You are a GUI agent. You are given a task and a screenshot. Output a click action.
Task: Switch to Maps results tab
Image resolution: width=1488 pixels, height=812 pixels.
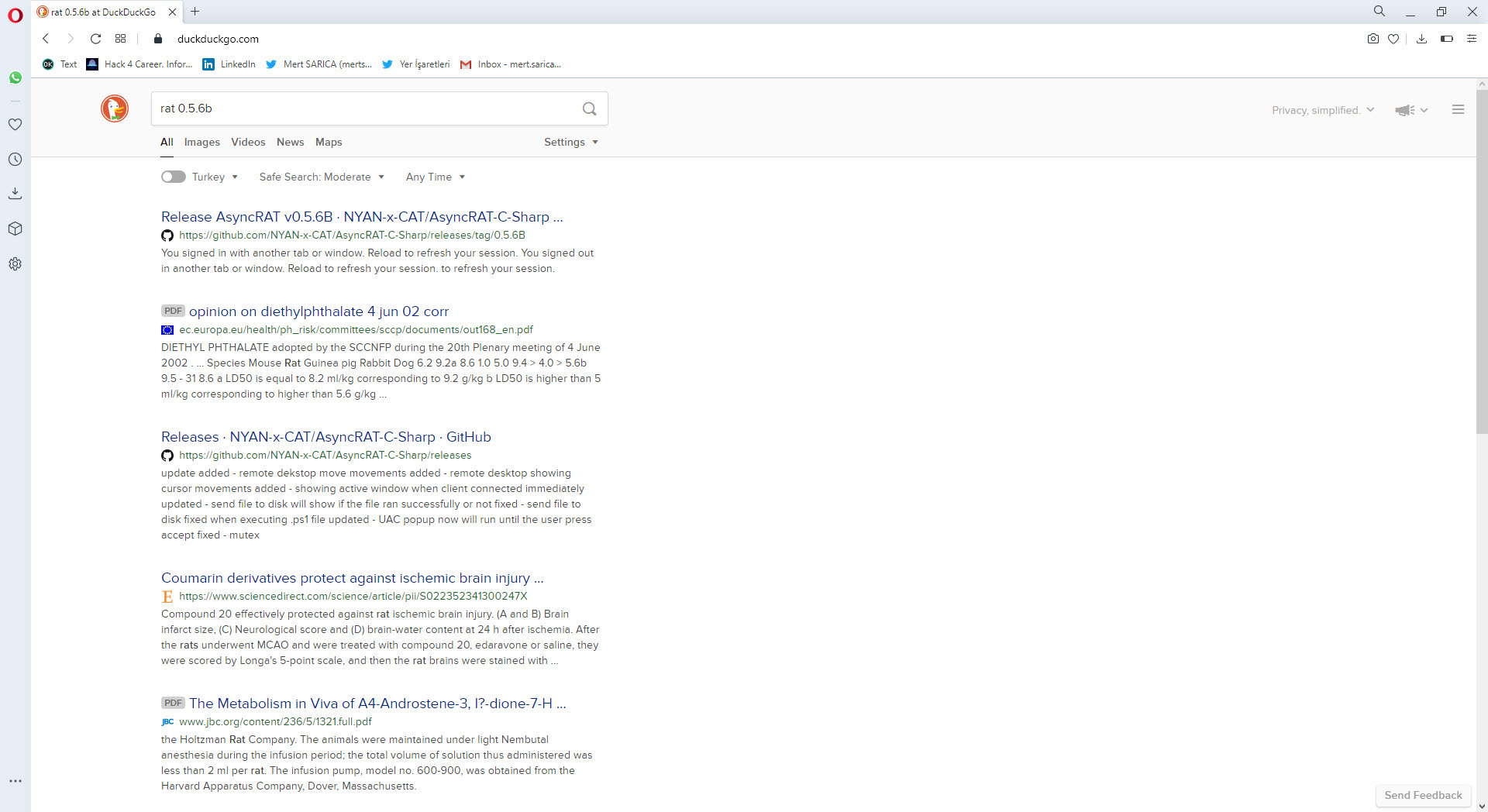[x=329, y=142]
